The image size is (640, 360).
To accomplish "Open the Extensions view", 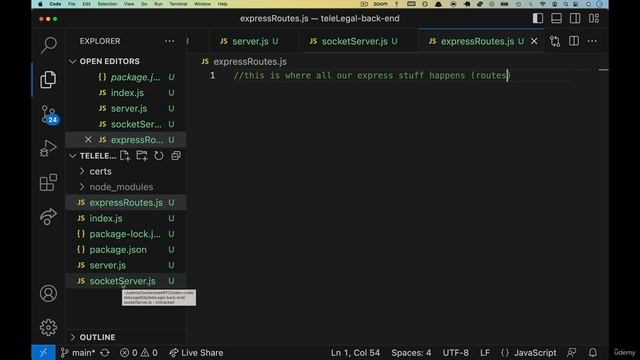I will (48, 182).
